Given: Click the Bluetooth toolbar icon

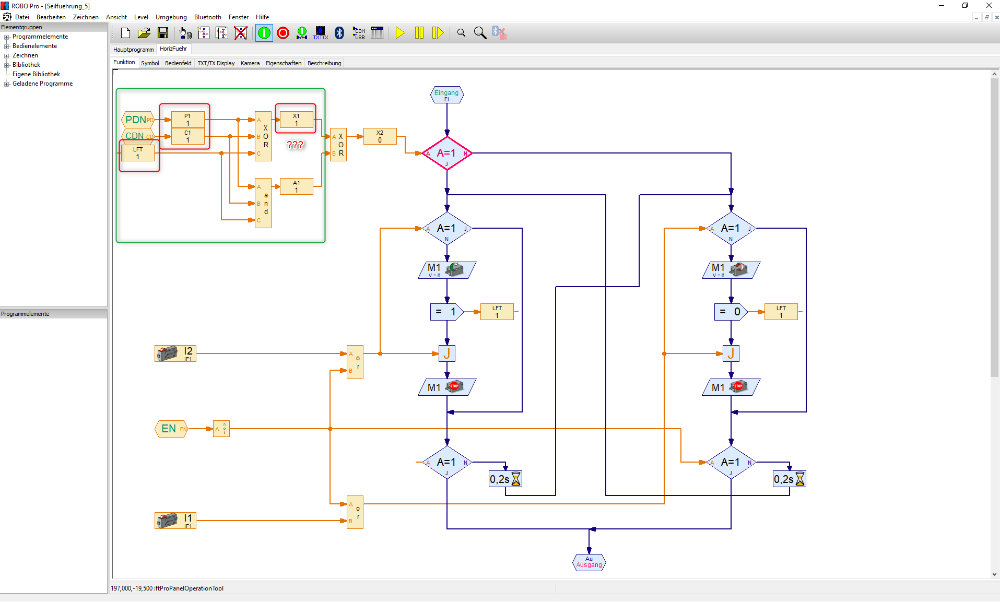Looking at the screenshot, I should pyautogui.click(x=339, y=33).
